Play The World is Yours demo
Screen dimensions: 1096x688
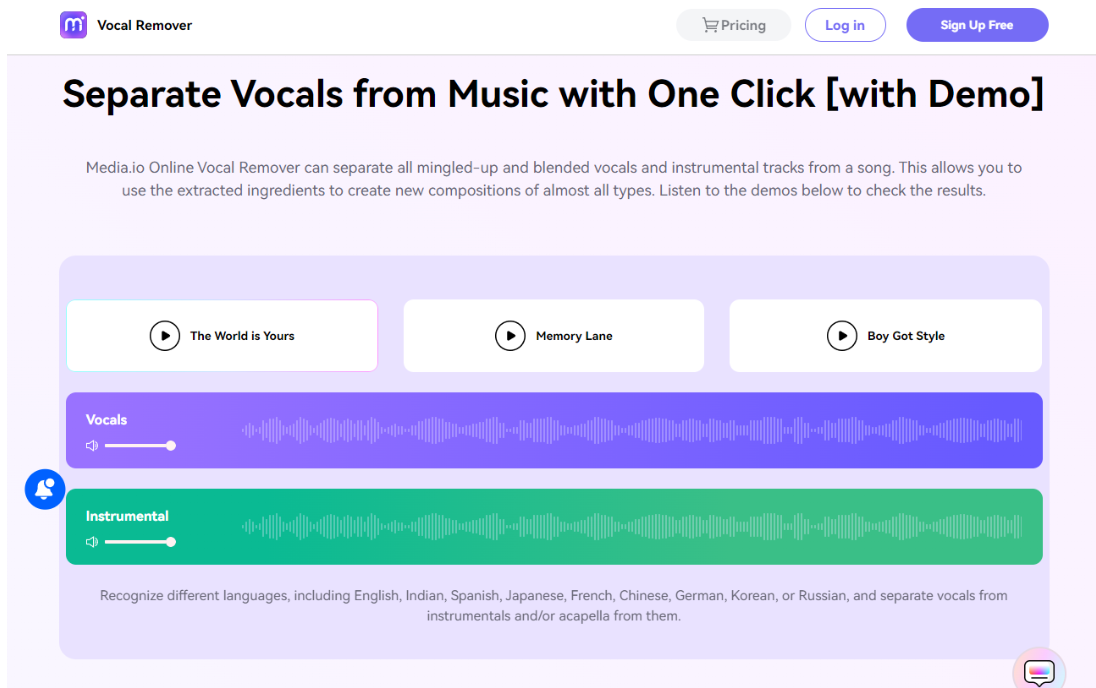165,336
